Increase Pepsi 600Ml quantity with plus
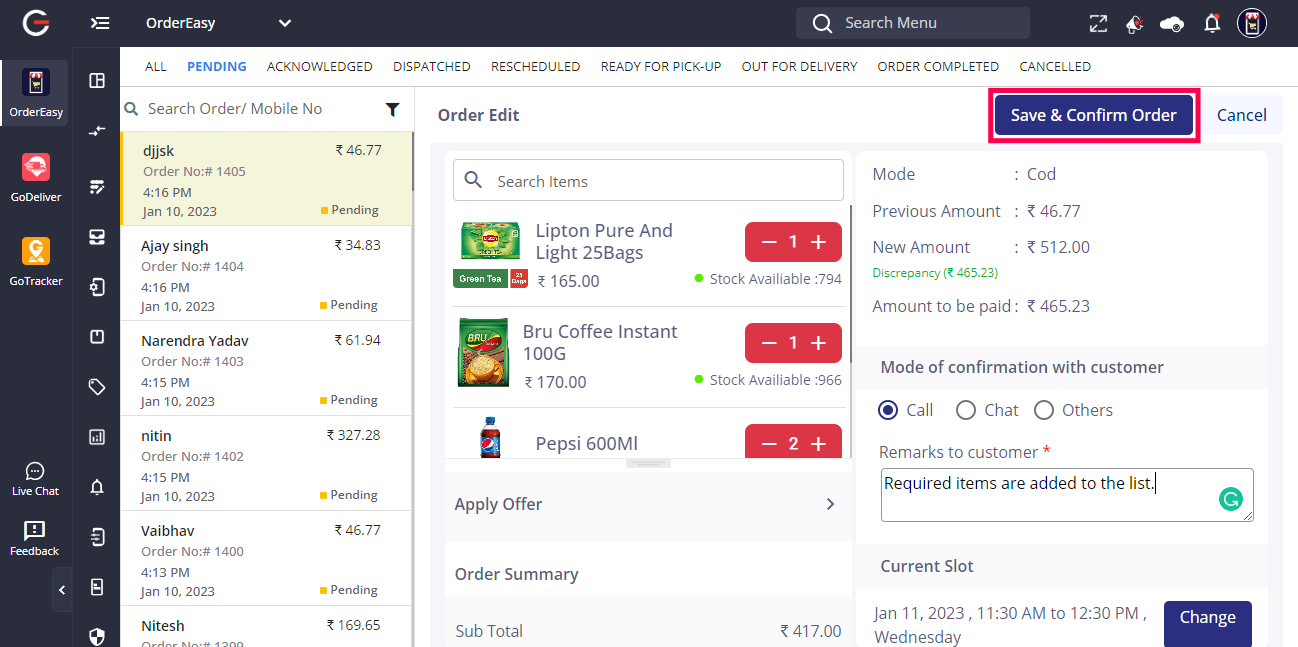This screenshot has width=1298, height=647. pos(818,444)
